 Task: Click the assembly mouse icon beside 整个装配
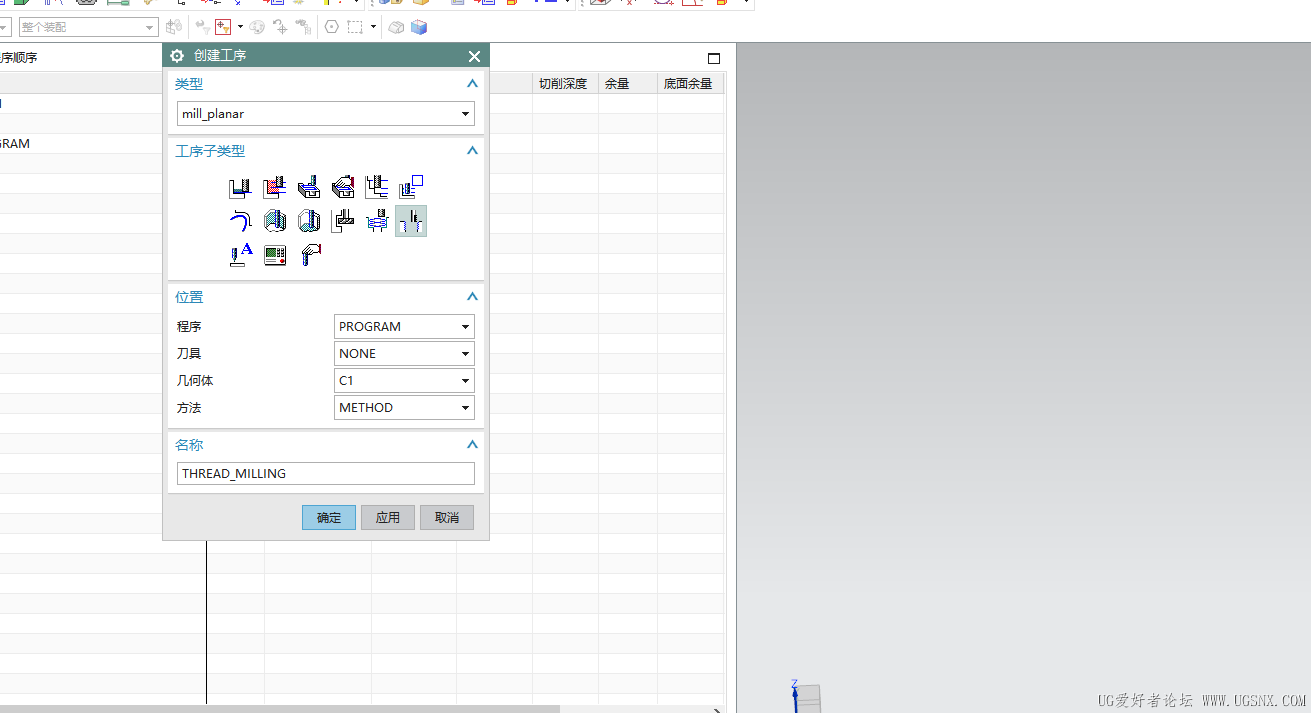[x=175, y=27]
